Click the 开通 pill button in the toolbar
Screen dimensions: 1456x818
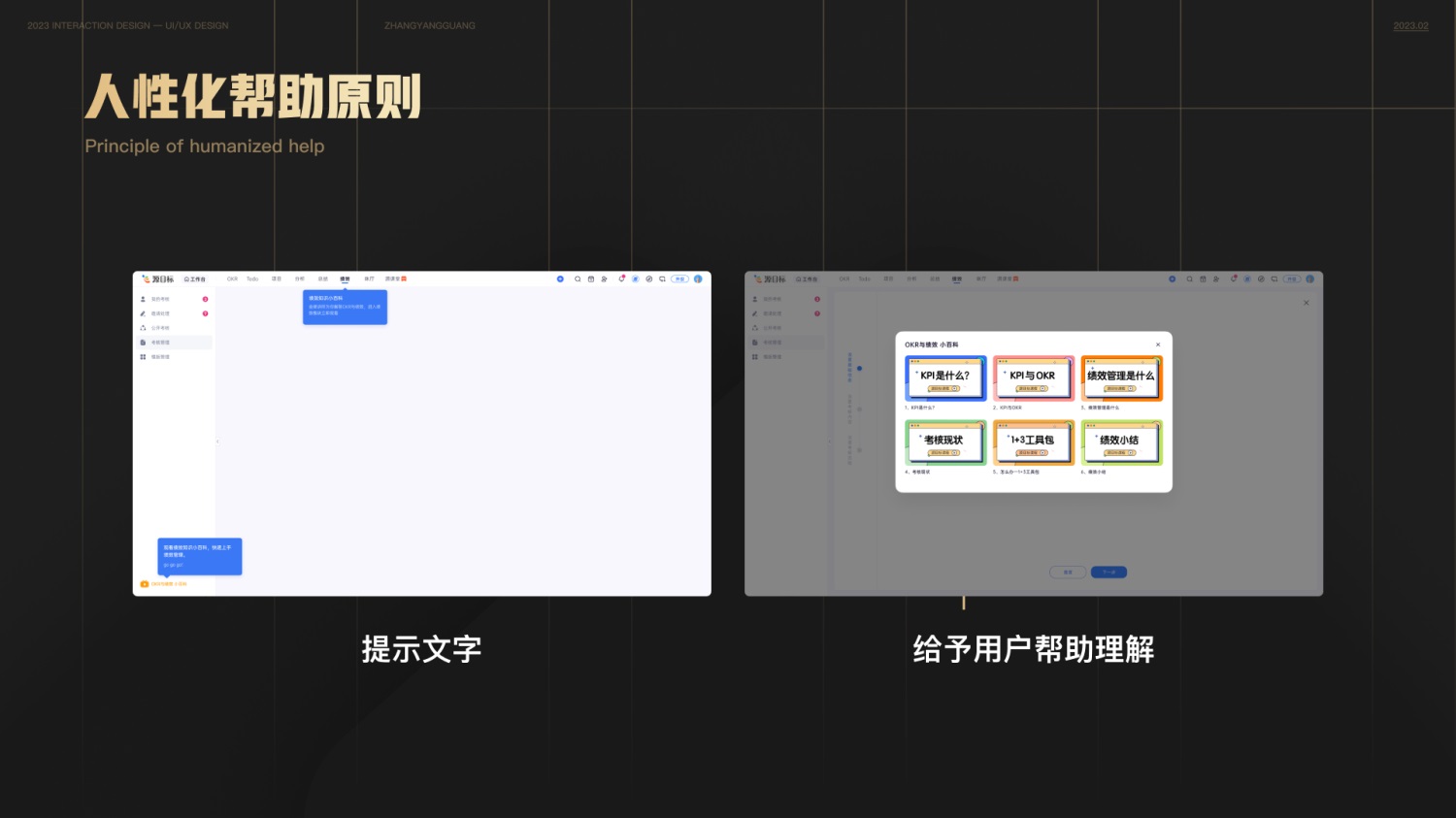(x=678, y=278)
